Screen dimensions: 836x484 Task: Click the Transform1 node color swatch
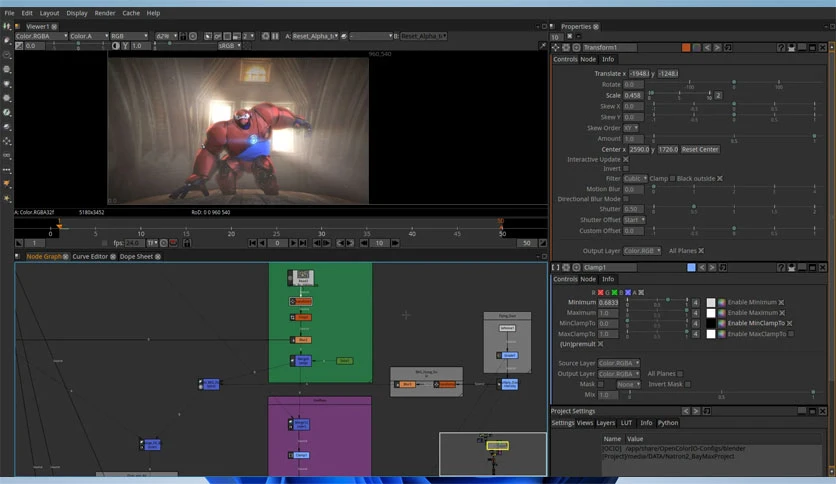coord(686,47)
